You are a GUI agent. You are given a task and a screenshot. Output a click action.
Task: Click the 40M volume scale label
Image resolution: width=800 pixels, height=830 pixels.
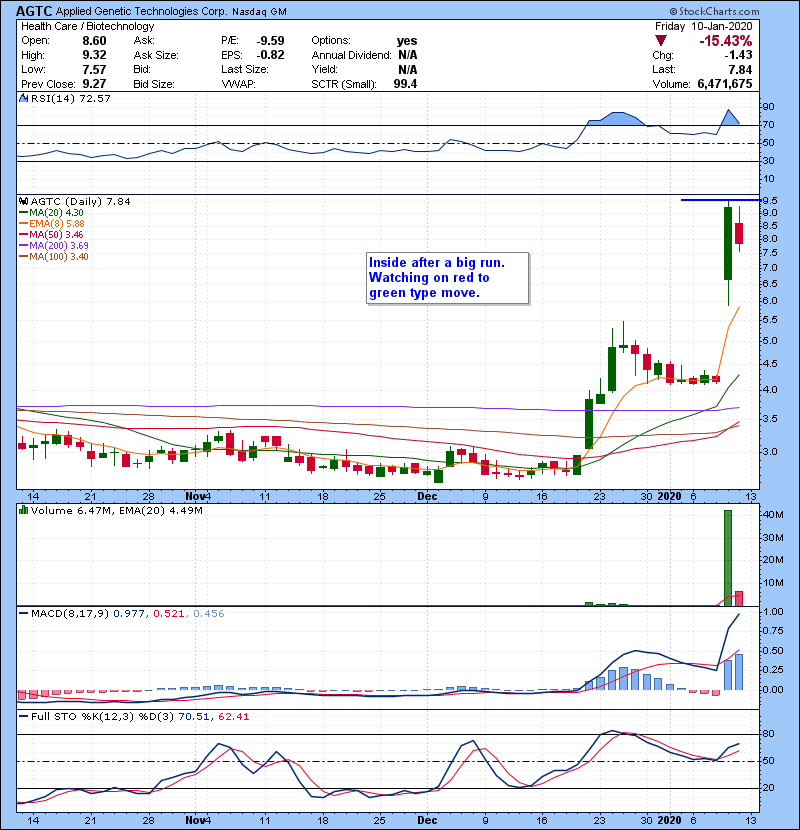tap(772, 515)
